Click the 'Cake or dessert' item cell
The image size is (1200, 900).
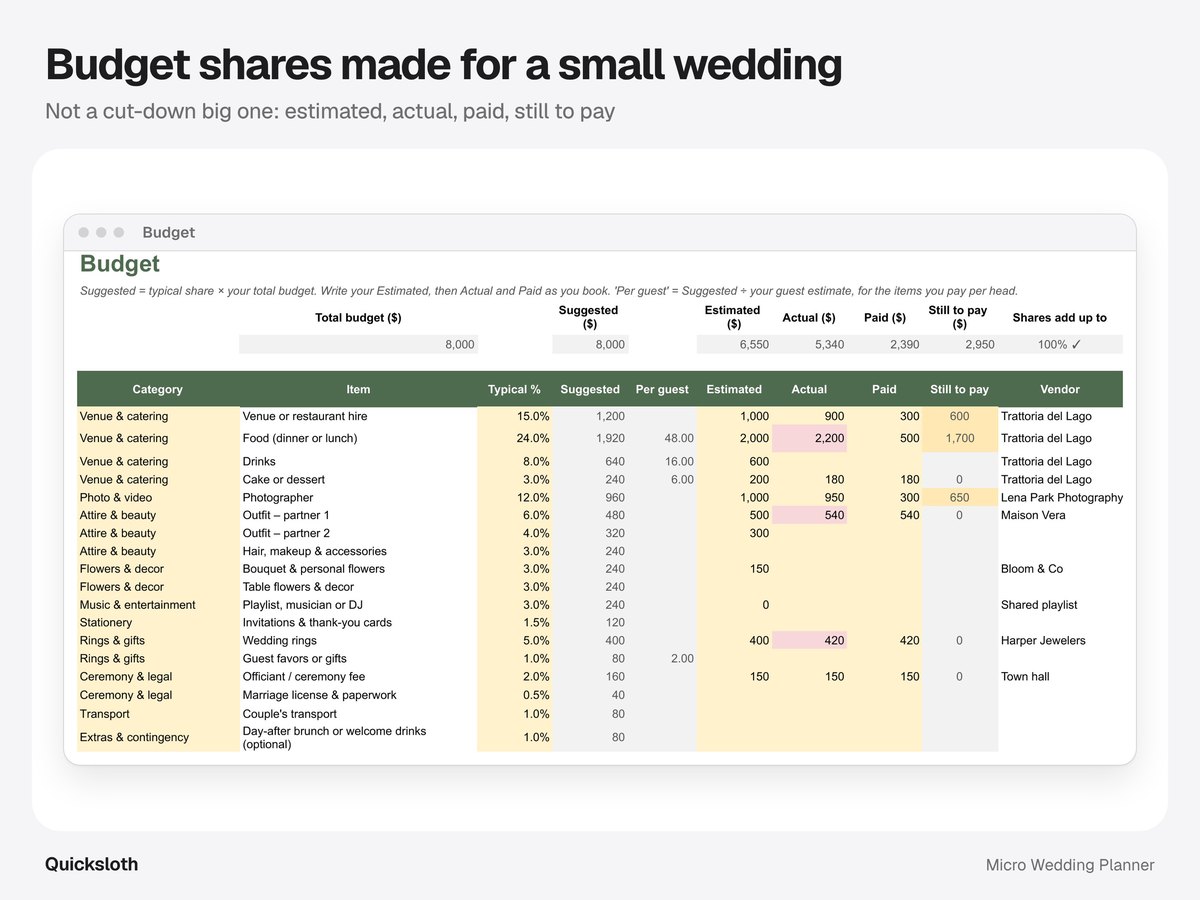358,479
